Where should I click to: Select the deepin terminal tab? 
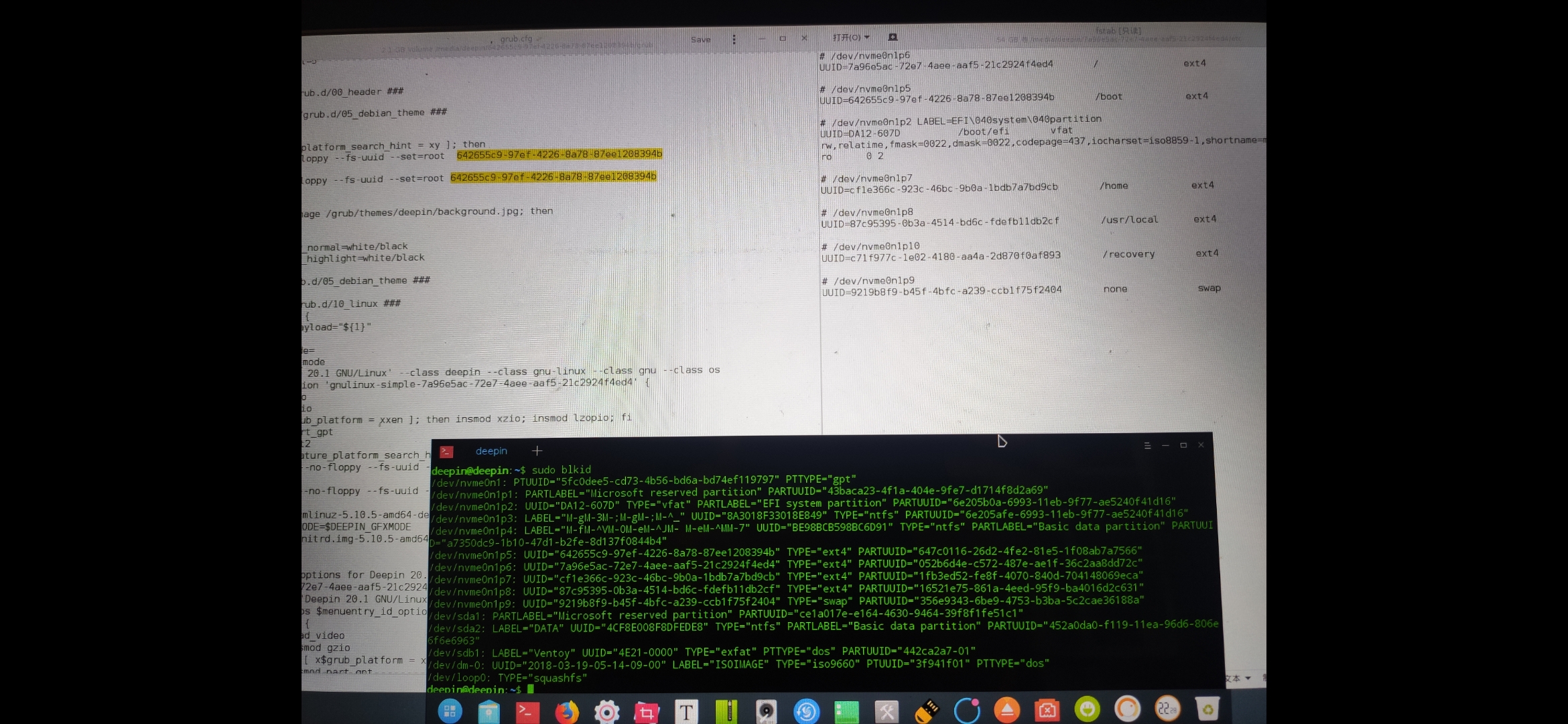coord(491,451)
